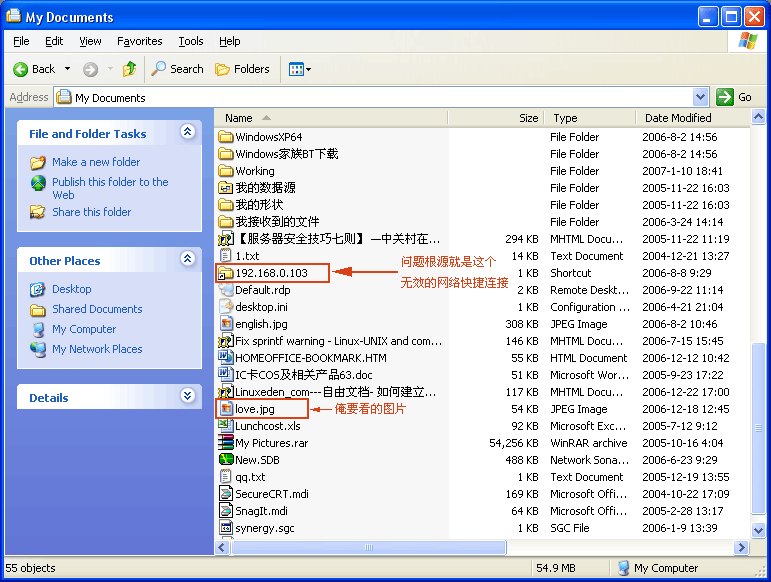The height and width of the screenshot is (582, 771).
Task: Open the Favorites menu
Action: pos(139,41)
